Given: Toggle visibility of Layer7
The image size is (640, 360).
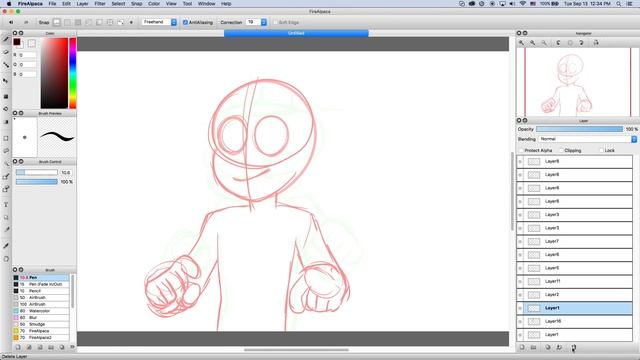Looking at the screenshot, I should pos(520,242).
